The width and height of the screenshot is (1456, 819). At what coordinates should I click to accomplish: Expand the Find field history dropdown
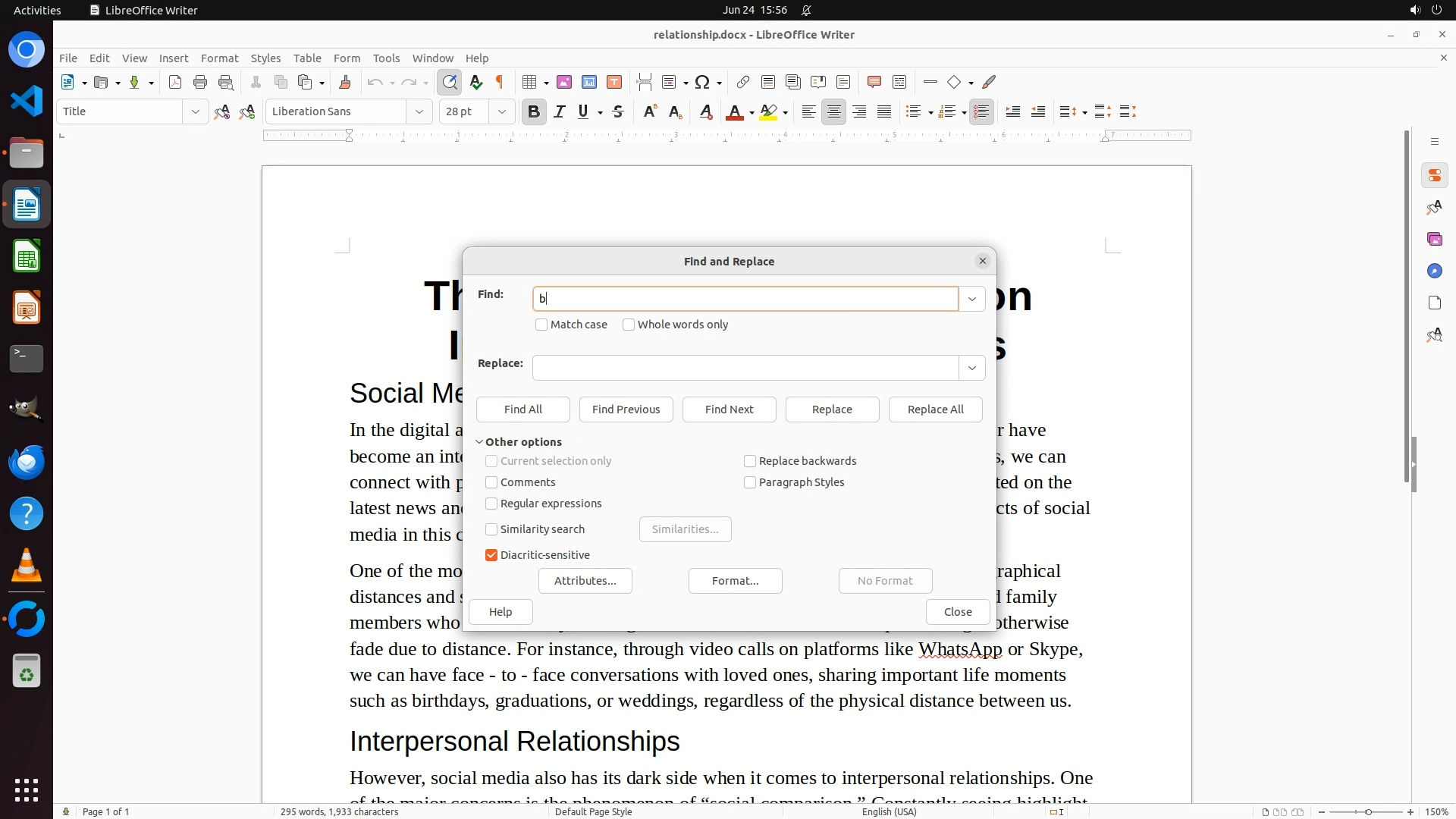[x=971, y=299]
